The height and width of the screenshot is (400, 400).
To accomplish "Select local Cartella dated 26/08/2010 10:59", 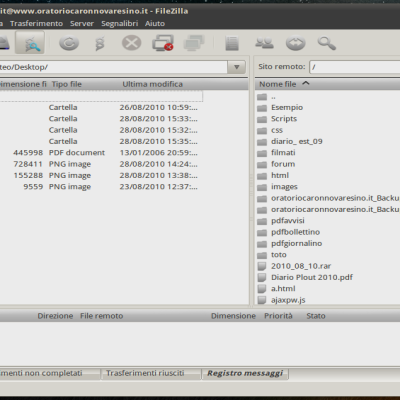I will [100, 108].
